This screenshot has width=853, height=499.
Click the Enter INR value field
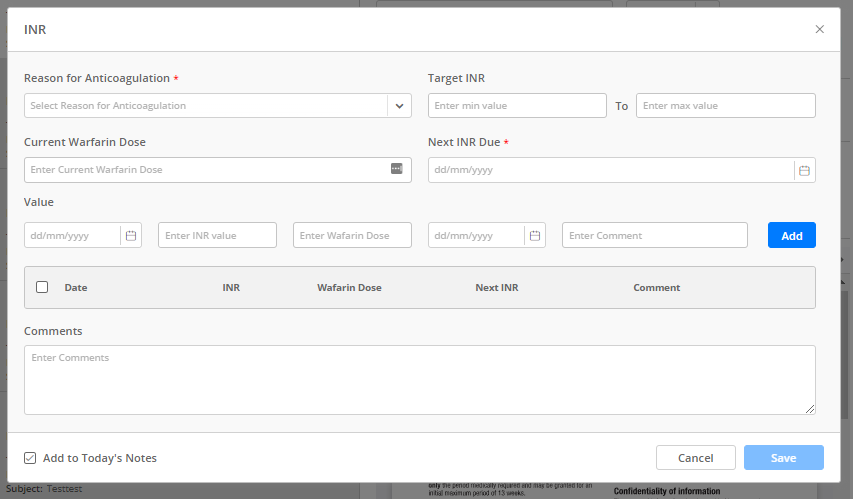coord(217,235)
